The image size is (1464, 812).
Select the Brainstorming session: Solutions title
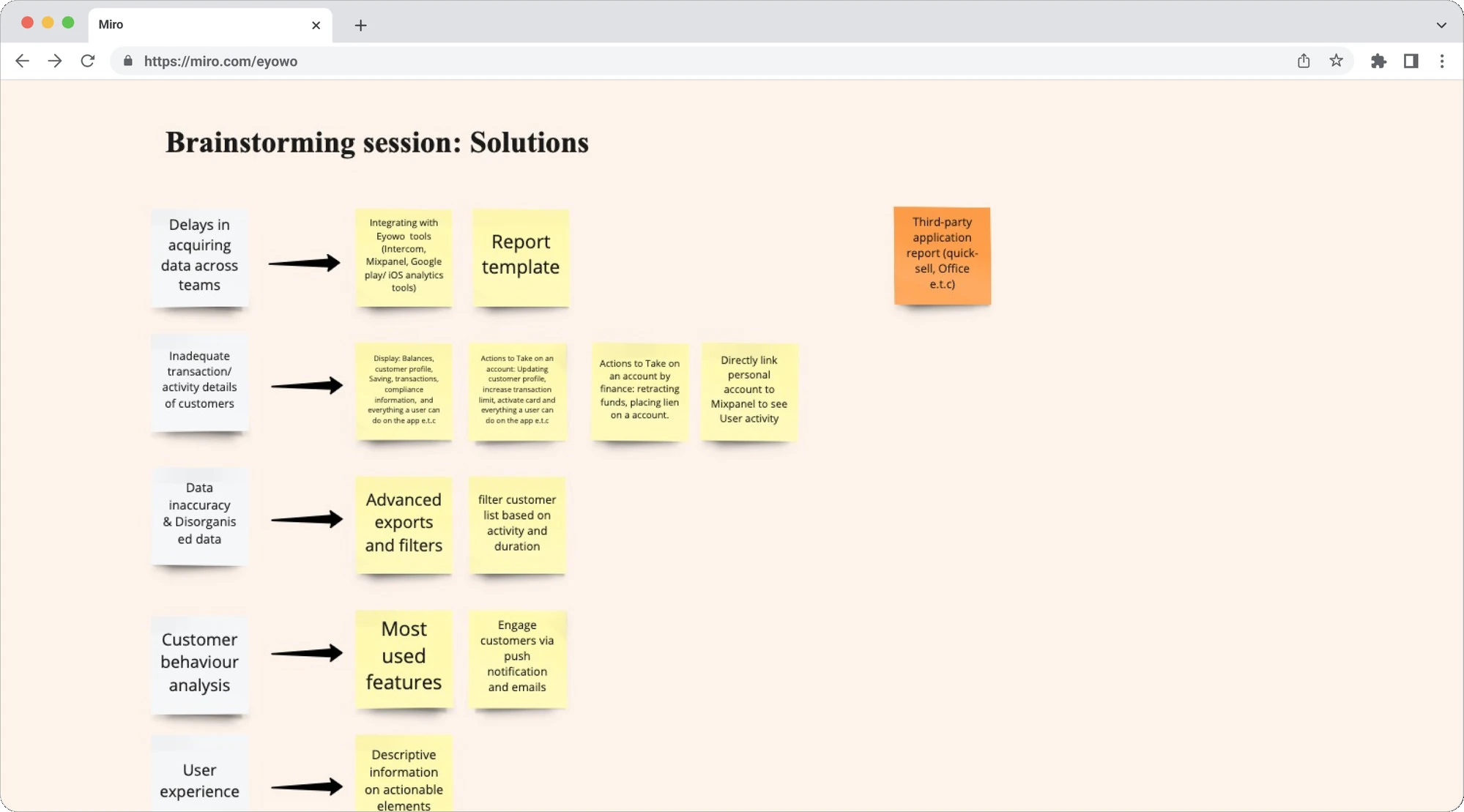tap(377, 142)
